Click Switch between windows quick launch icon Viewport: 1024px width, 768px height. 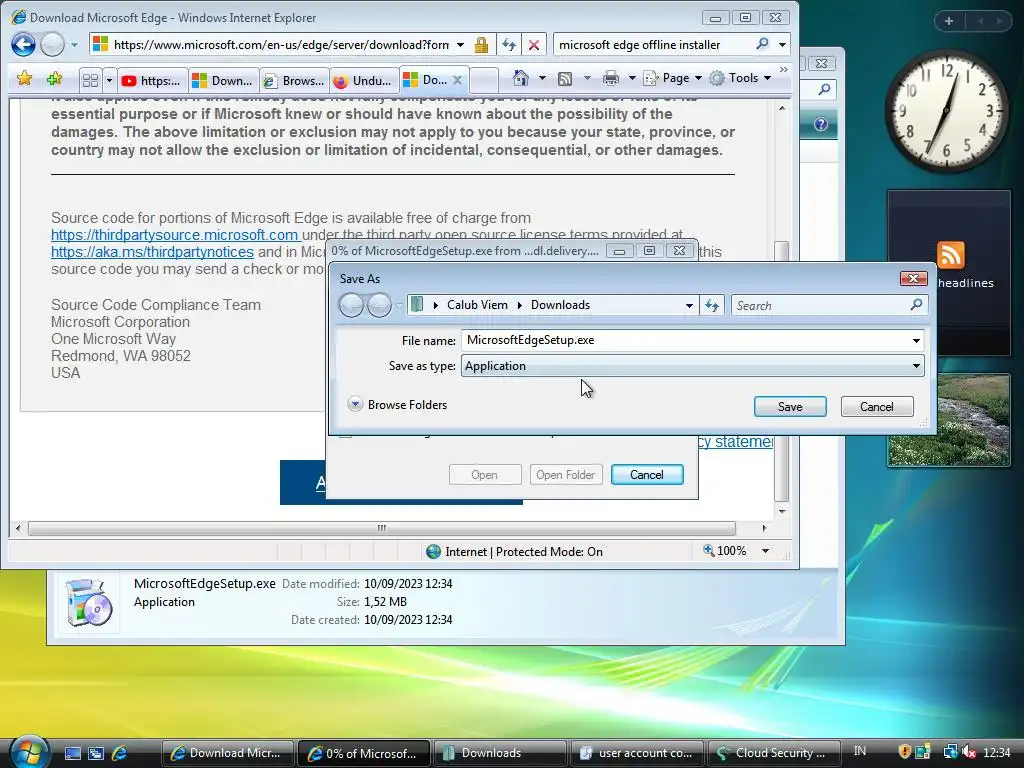tap(96, 753)
